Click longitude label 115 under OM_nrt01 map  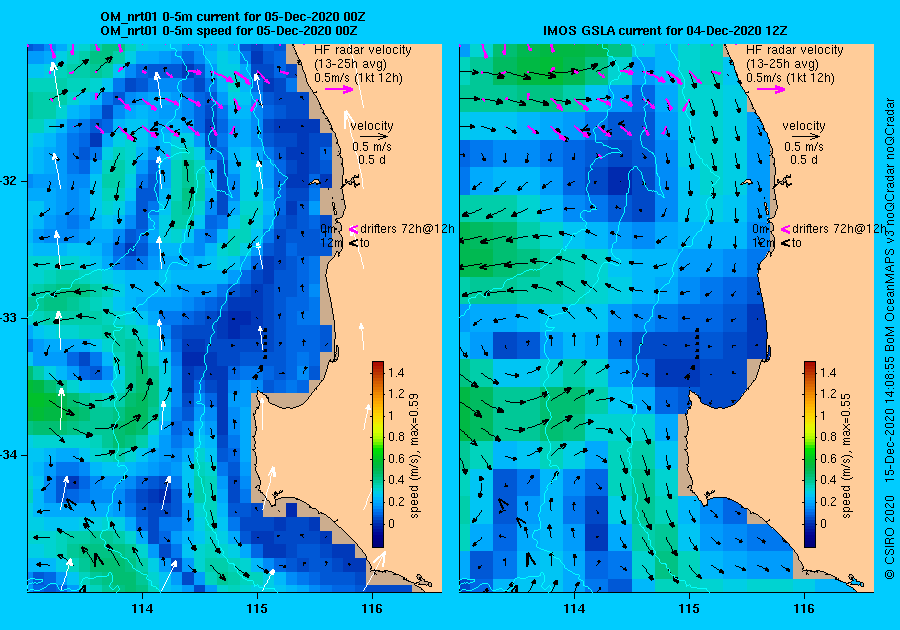(x=257, y=609)
